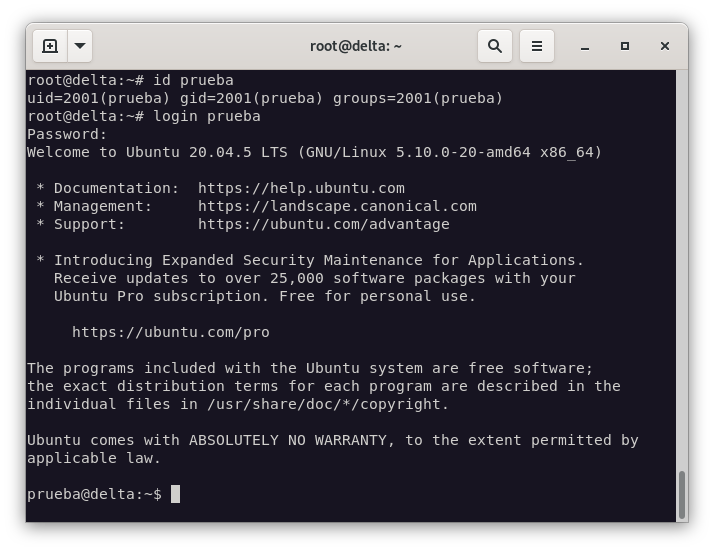Open the ubuntu.com/advantage support link
The height and width of the screenshot is (551, 714).
pos(323,224)
